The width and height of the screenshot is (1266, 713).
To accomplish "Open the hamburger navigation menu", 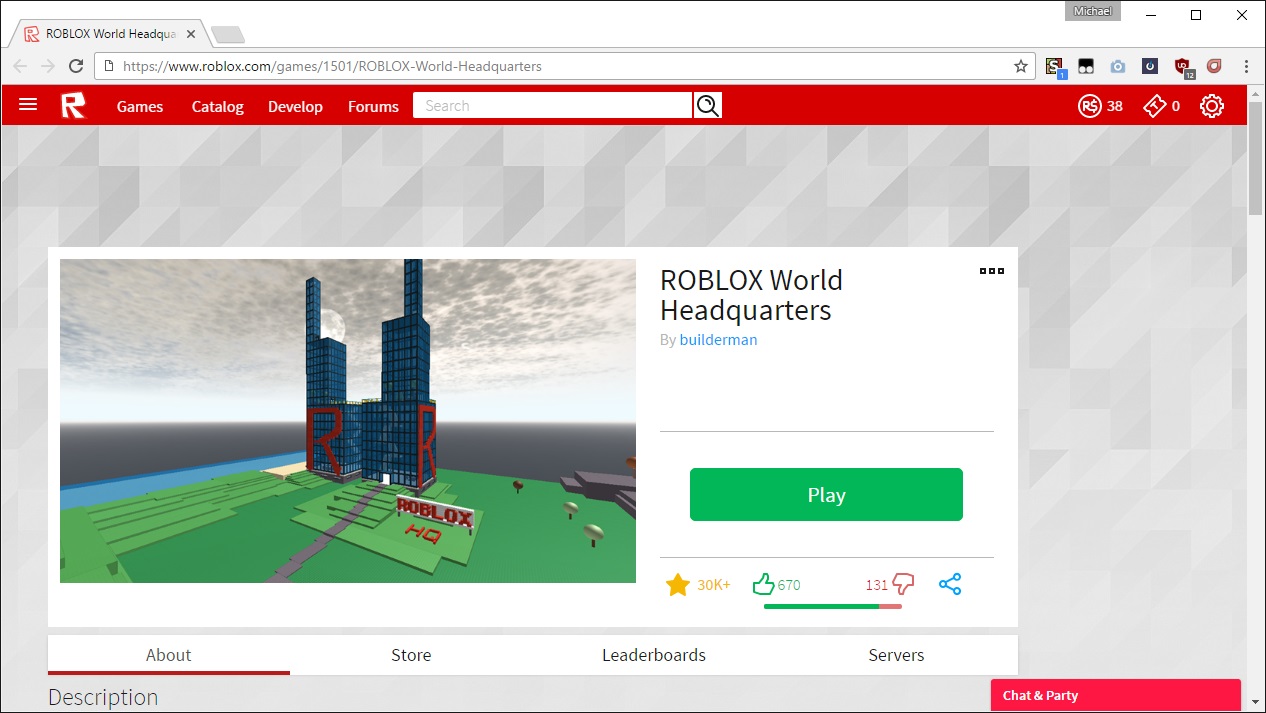I will click(x=27, y=104).
